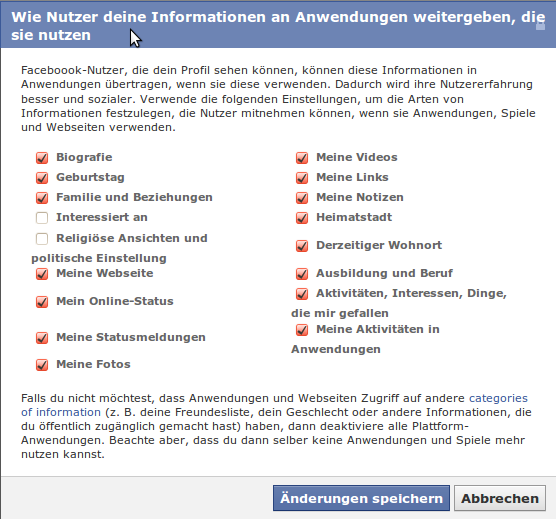
Task: Uncheck the Meine Links checkbox
Action: [302, 178]
